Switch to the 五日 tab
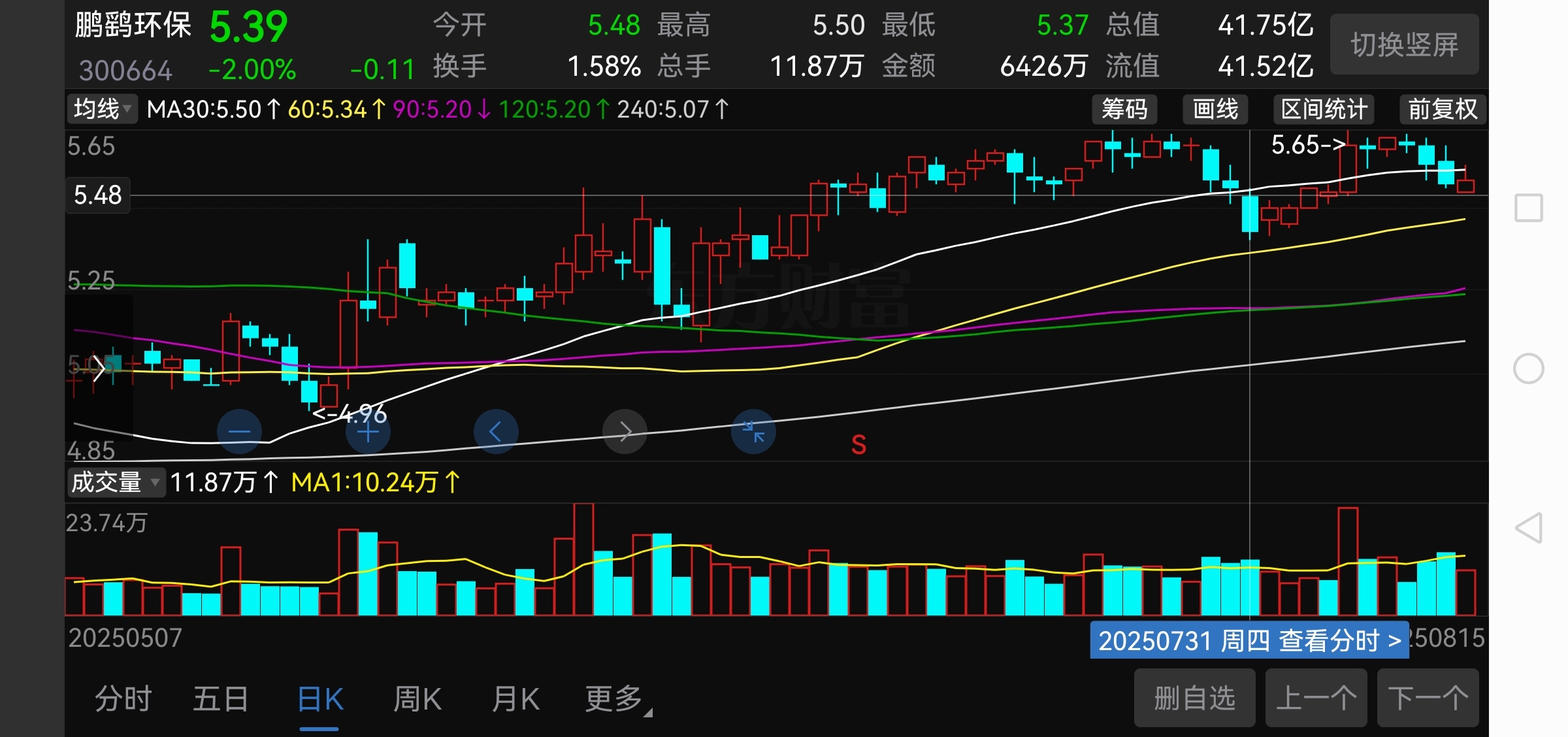The height and width of the screenshot is (737, 1568). coord(221,699)
